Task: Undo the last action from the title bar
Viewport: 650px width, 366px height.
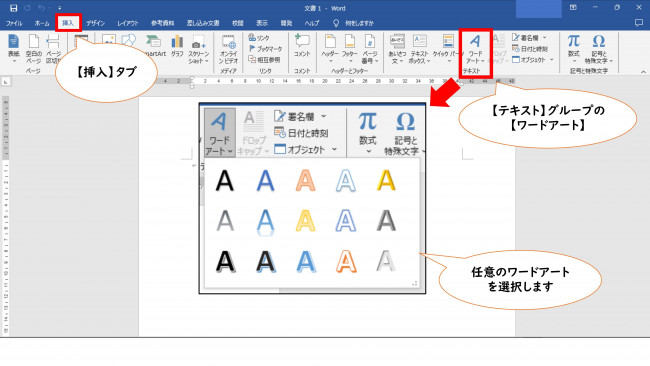Action: coord(41,8)
